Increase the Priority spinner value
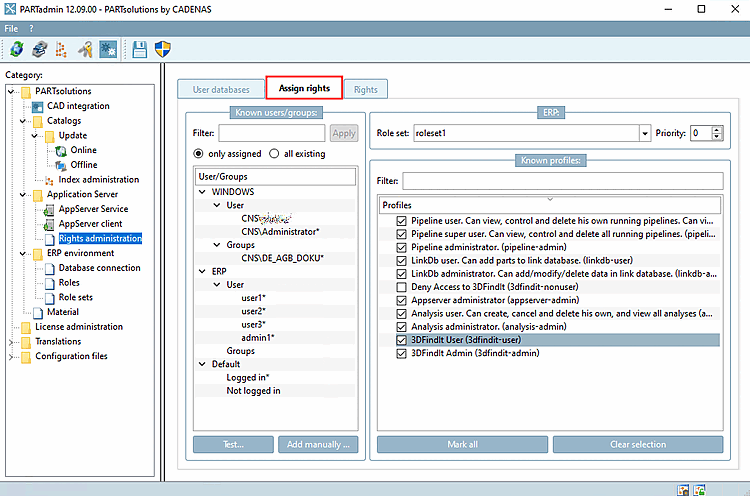The height and width of the screenshot is (496, 750). coord(717,130)
